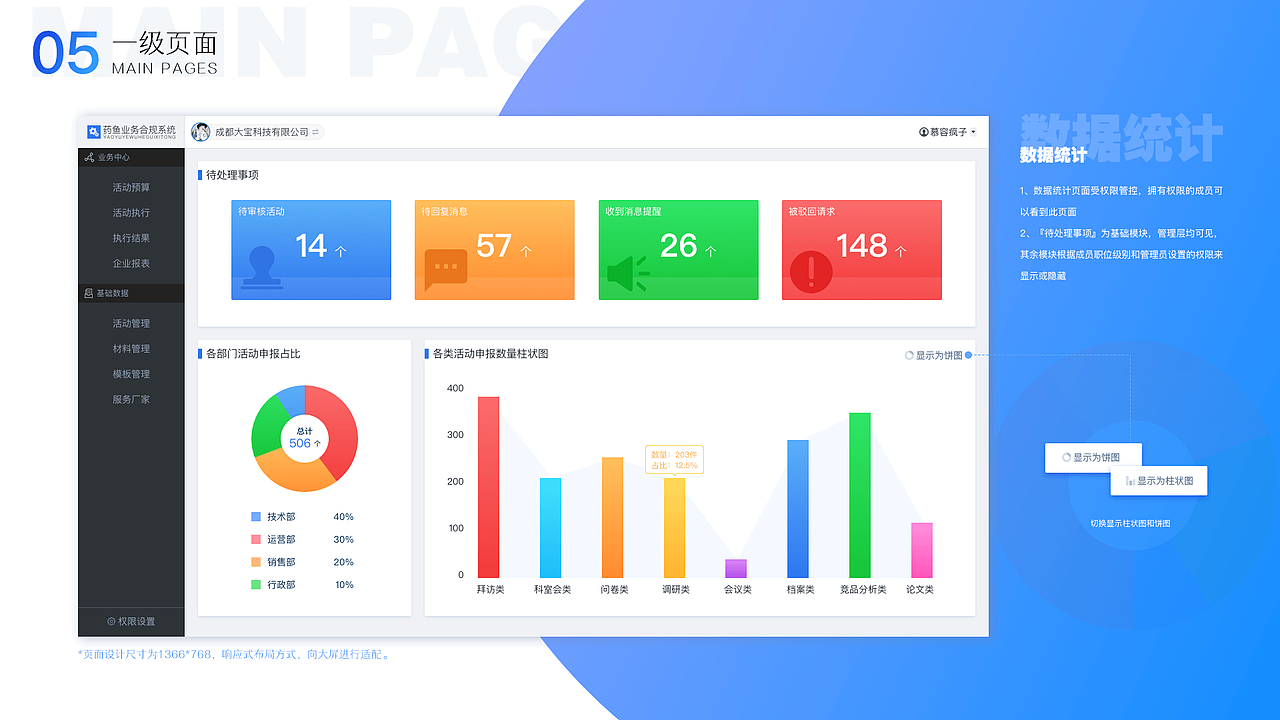The height and width of the screenshot is (720, 1280).
Task: Open 权限设置 at the sidebar bottom
Action: click(x=131, y=621)
